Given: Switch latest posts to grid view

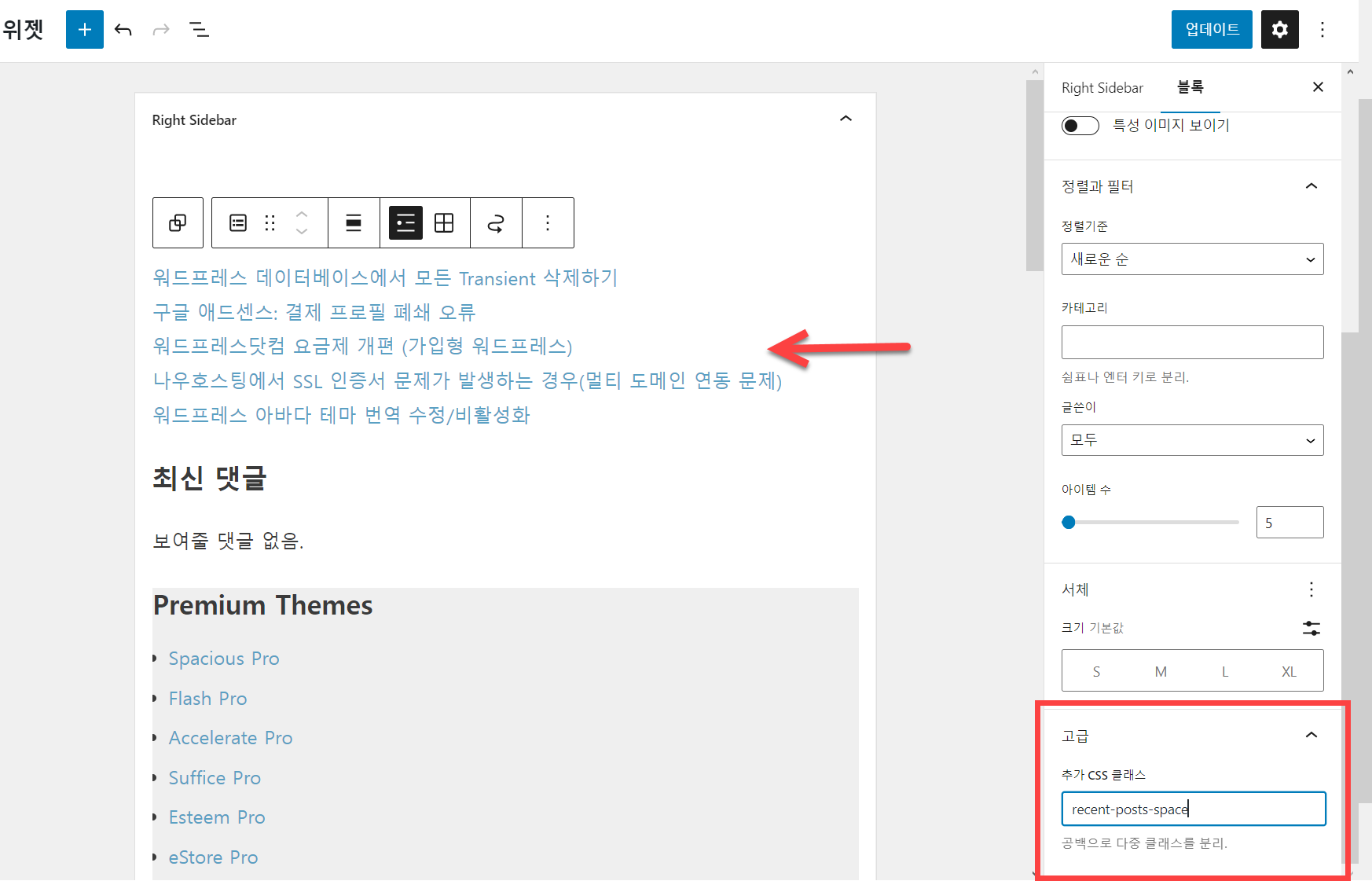Looking at the screenshot, I should [x=445, y=222].
